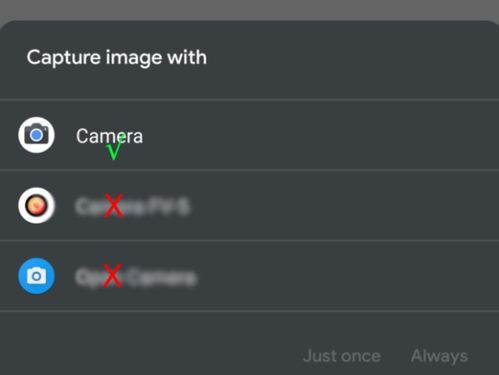Click empty space right of Open Camera label
The width and height of the screenshot is (499, 375).
348,276
